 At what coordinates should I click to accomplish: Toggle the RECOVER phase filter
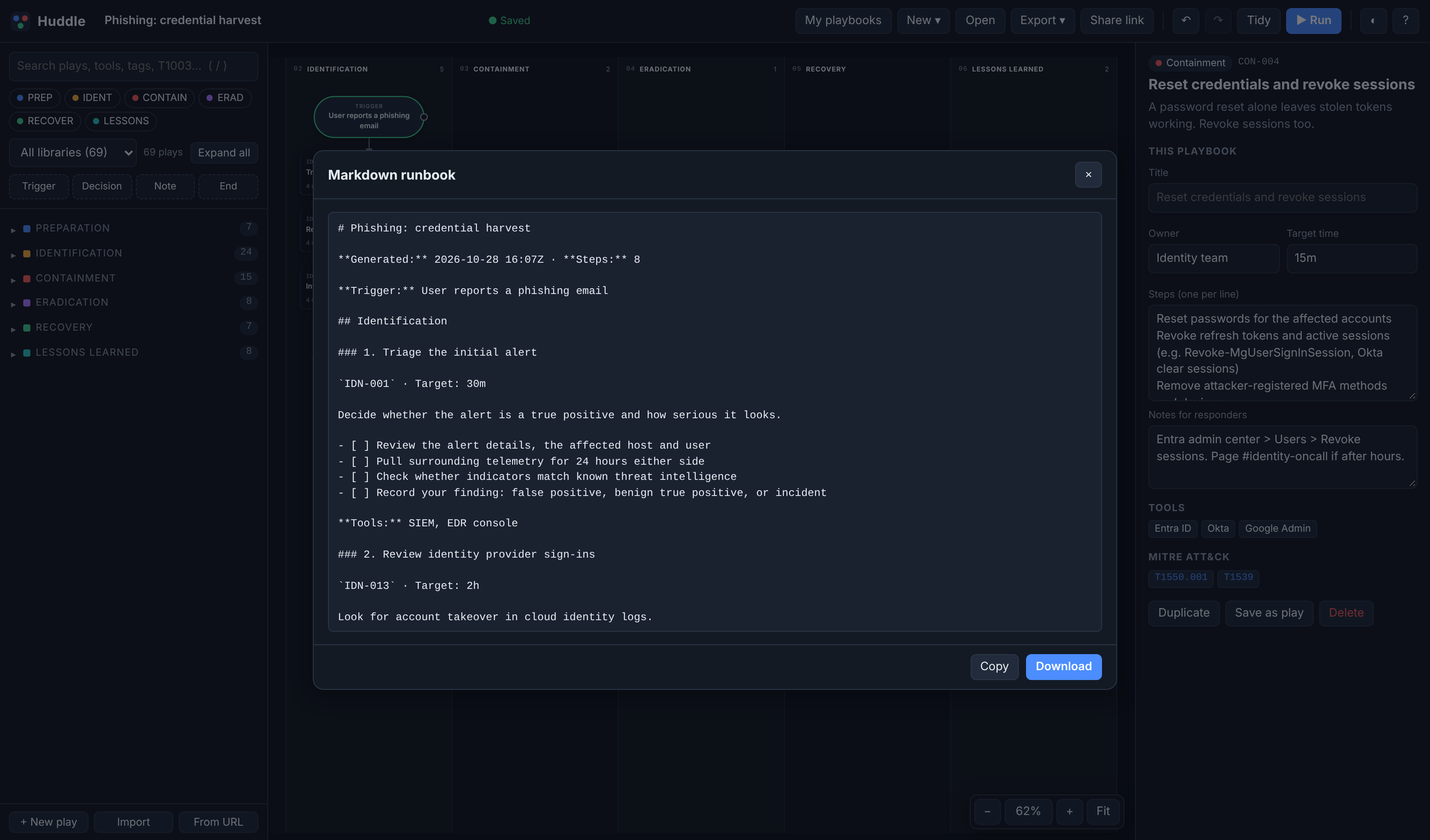[x=45, y=121]
